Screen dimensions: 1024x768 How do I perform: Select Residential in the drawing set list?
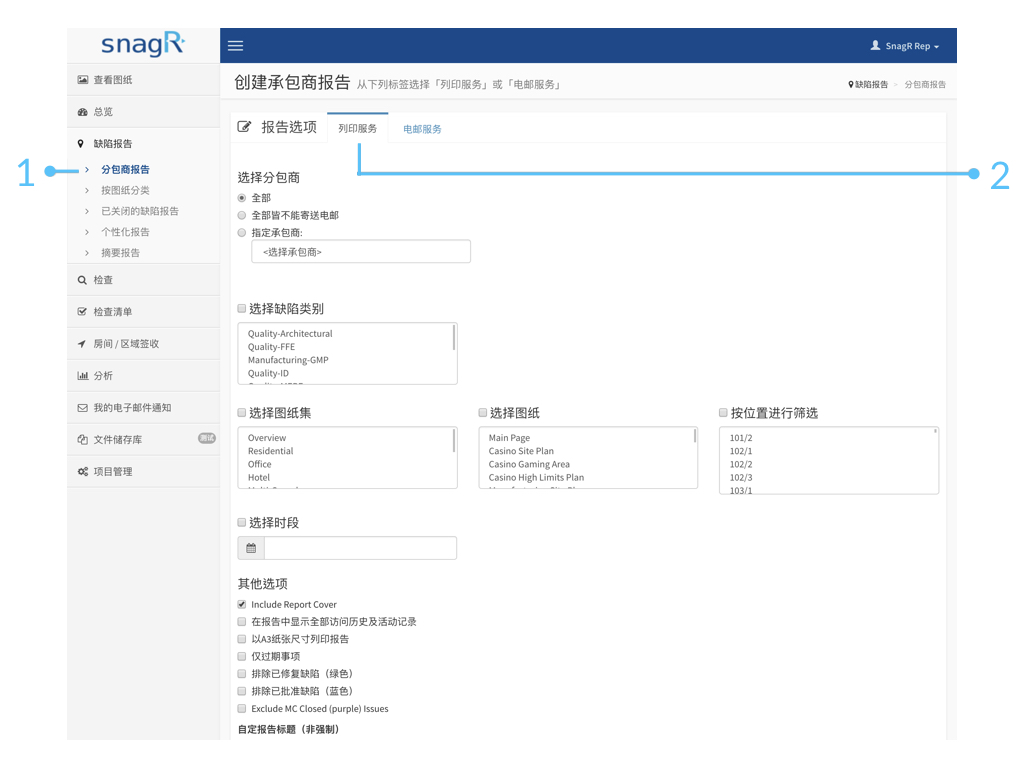270,451
